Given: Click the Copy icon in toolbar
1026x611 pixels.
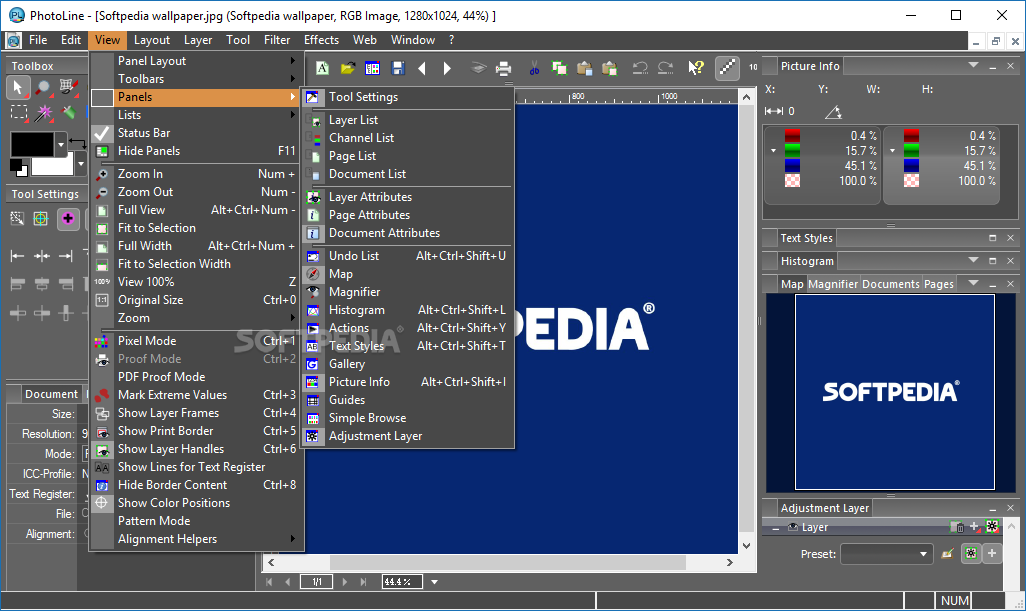Looking at the screenshot, I should click(559, 68).
